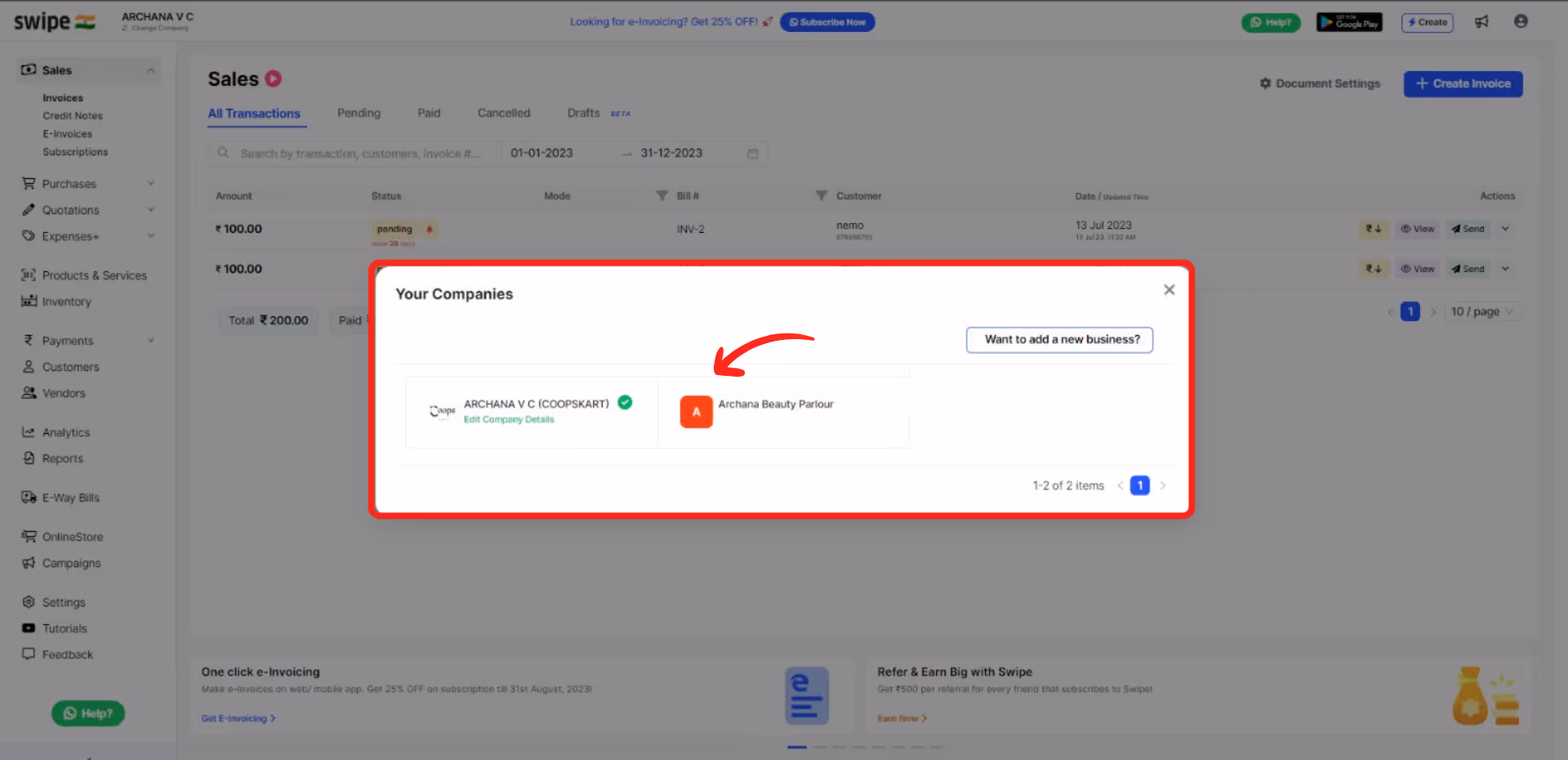
Task: Click the top bar Create button
Action: pos(1428,22)
